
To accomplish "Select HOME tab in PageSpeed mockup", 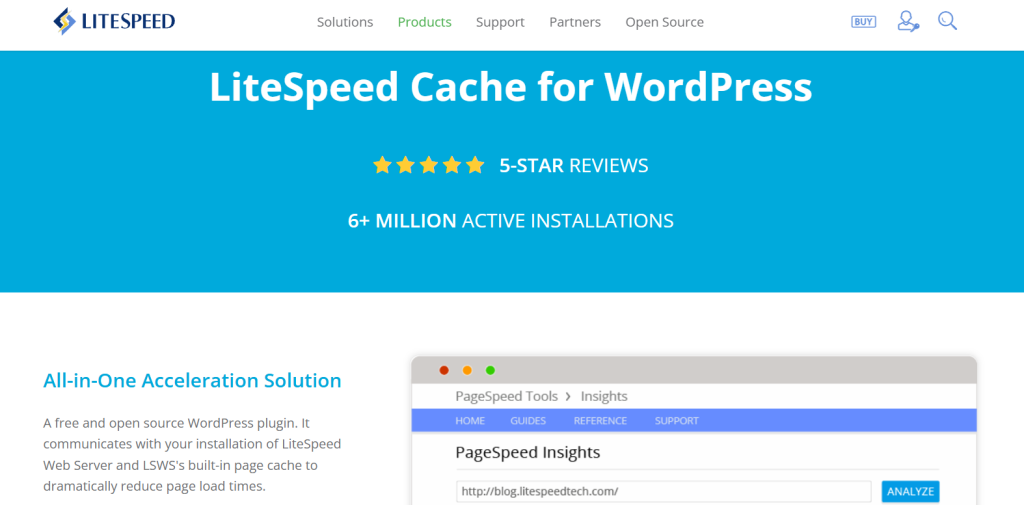I will (x=470, y=421).
